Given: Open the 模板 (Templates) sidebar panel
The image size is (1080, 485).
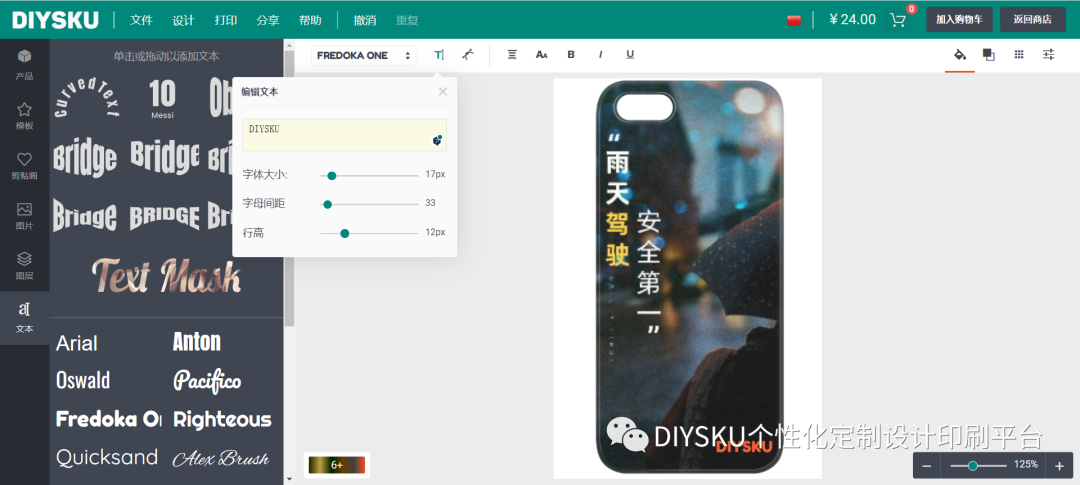Looking at the screenshot, I should tap(24, 115).
